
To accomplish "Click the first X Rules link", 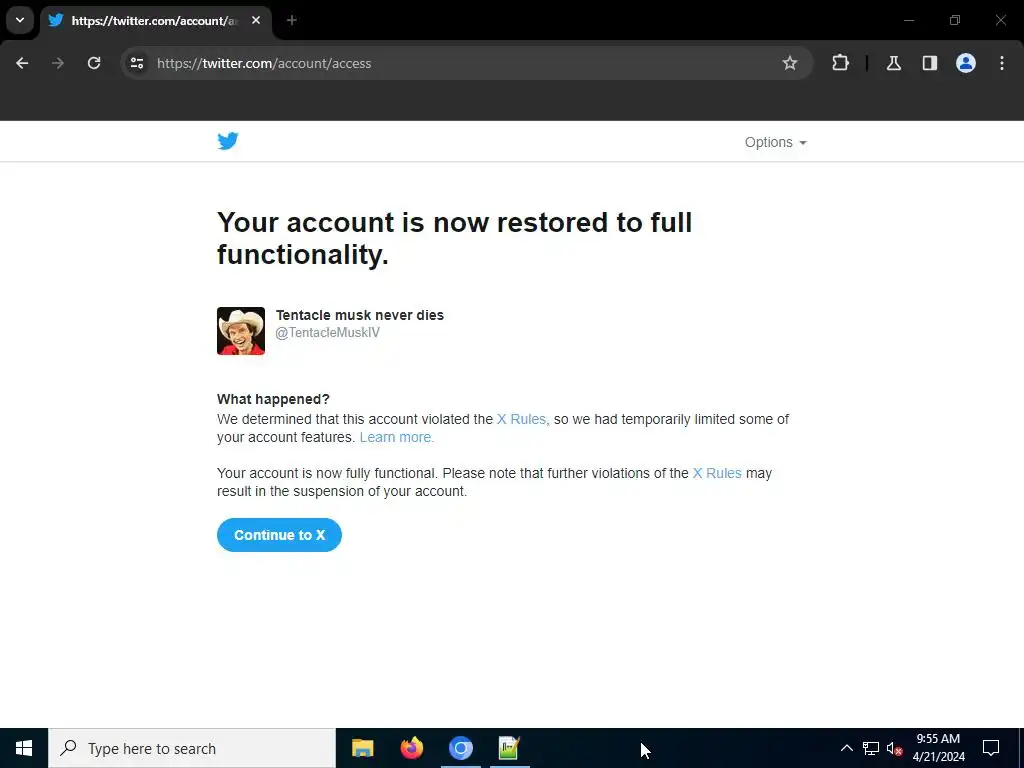I will point(522,419).
